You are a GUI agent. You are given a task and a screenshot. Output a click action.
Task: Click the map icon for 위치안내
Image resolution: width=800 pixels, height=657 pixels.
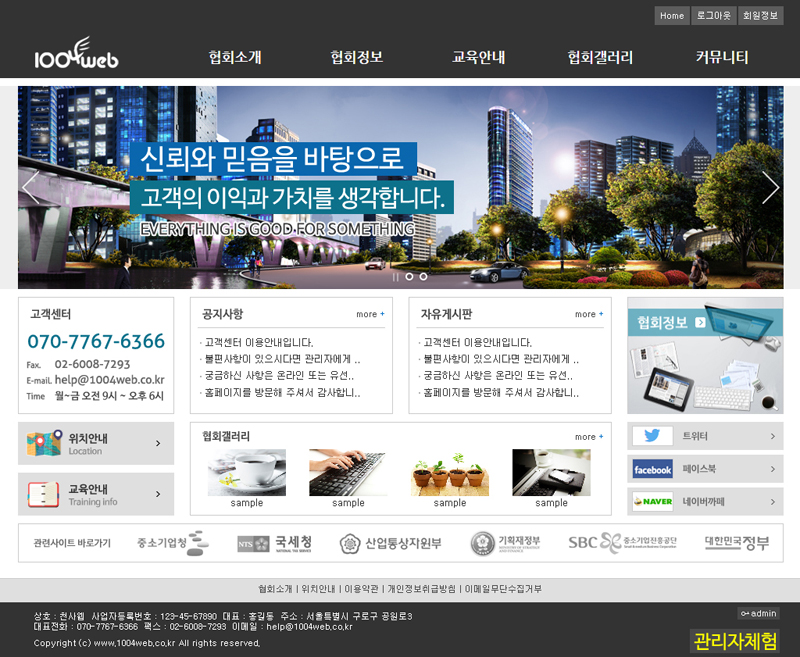(45, 443)
